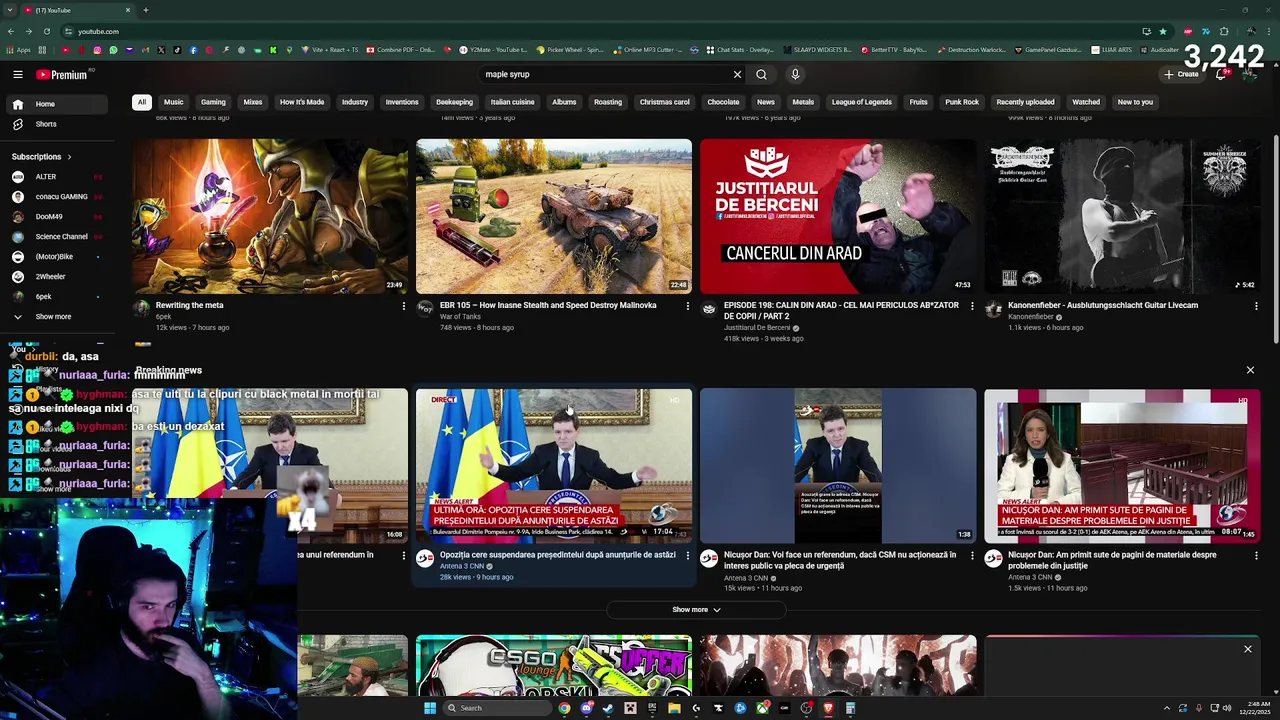Close the bottom-right loading card
This screenshot has width=1280, height=720.
tap(1248, 650)
